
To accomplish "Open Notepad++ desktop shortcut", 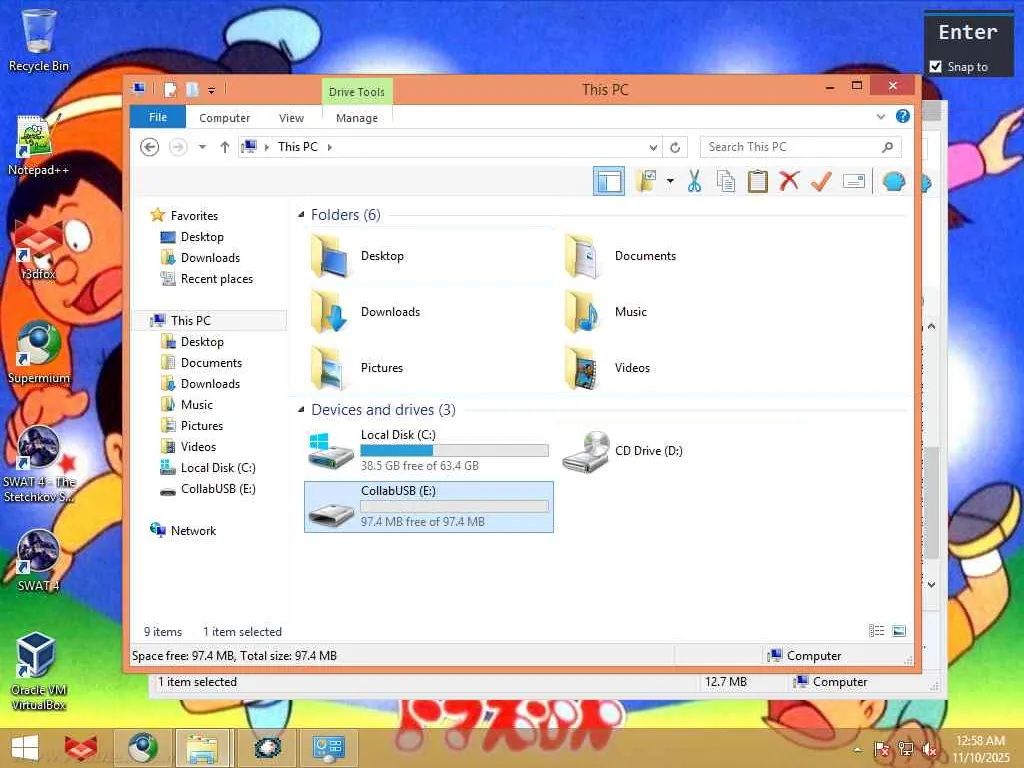I will [39, 144].
